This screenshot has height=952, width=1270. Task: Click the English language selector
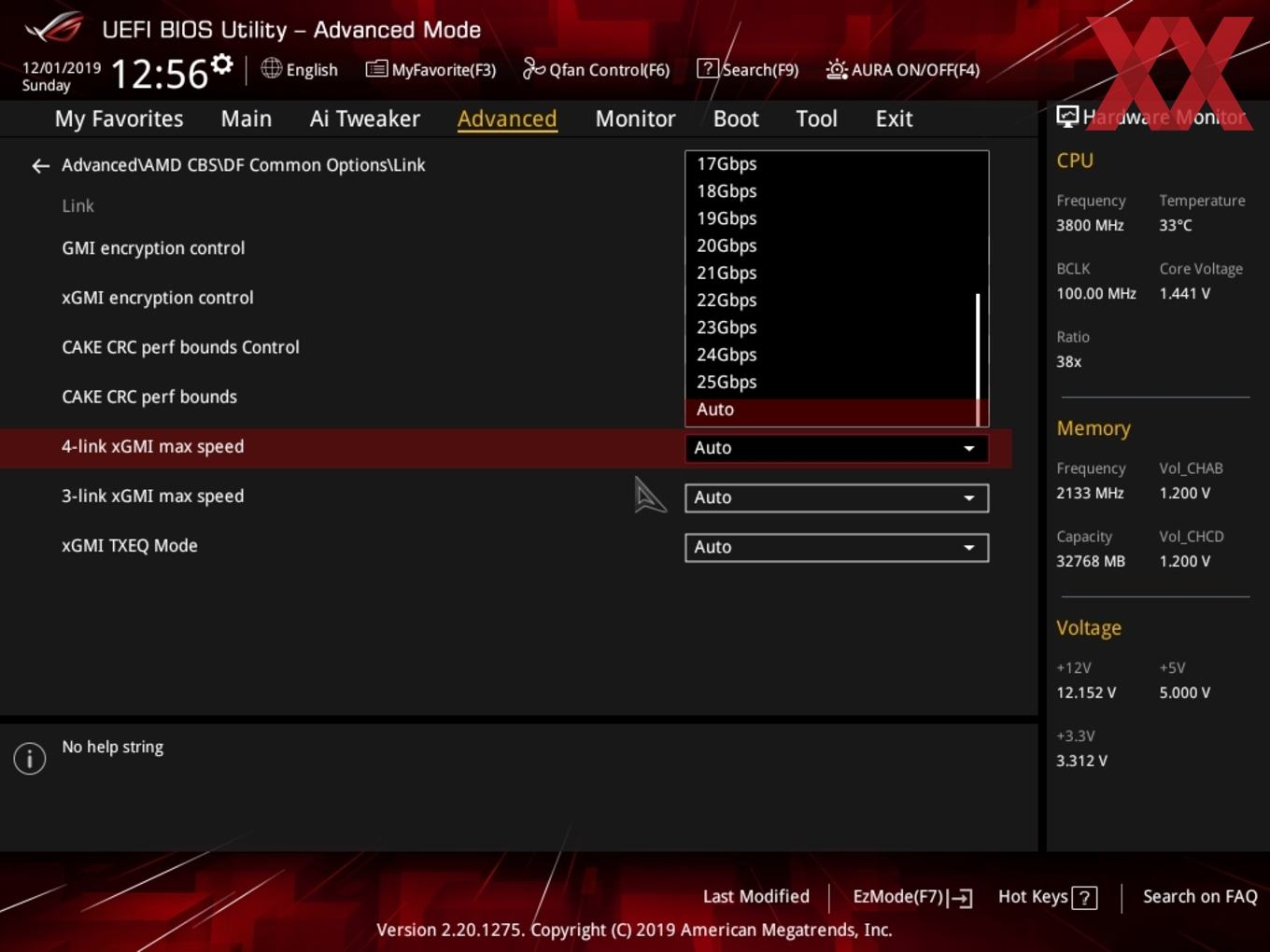312,70
